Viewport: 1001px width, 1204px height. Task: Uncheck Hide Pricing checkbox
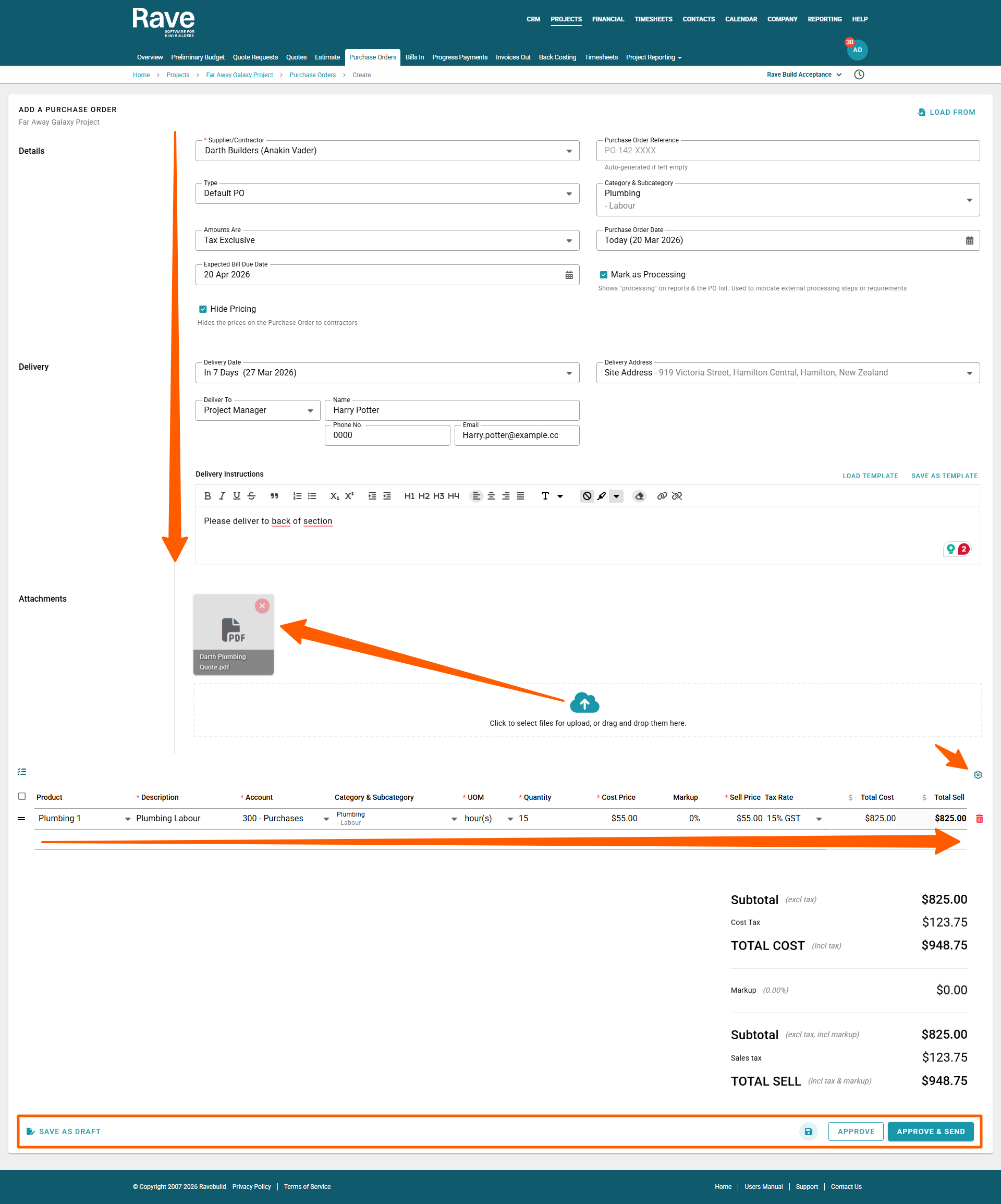pos(202,309)
